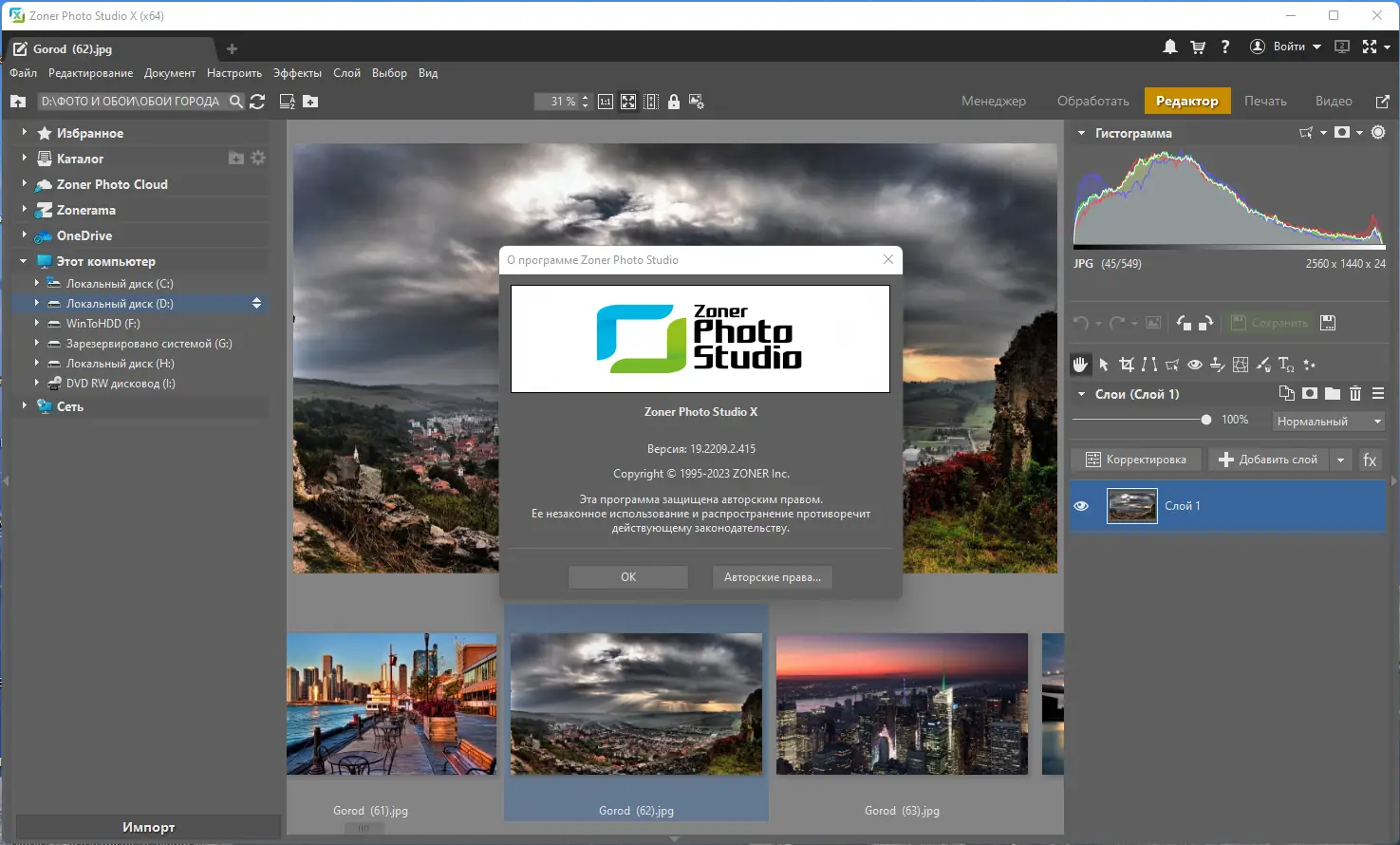
Task: Switch to the Обработать tab
Action: point(1093,101)
